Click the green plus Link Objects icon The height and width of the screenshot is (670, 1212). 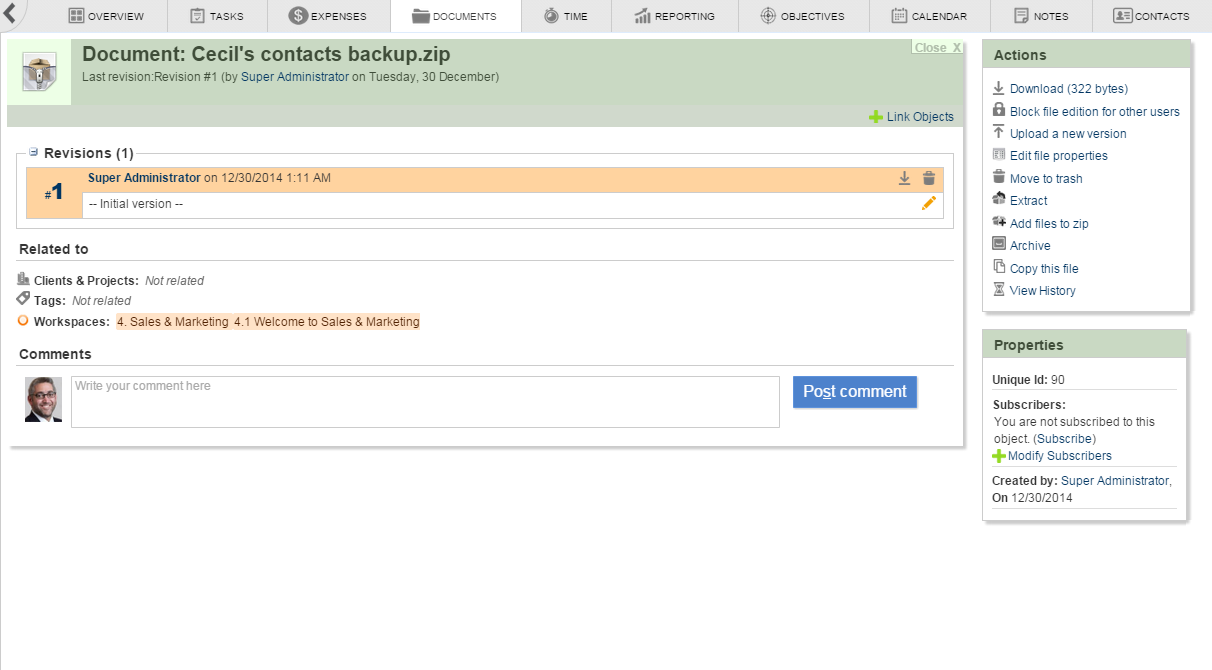click(876, 117)
